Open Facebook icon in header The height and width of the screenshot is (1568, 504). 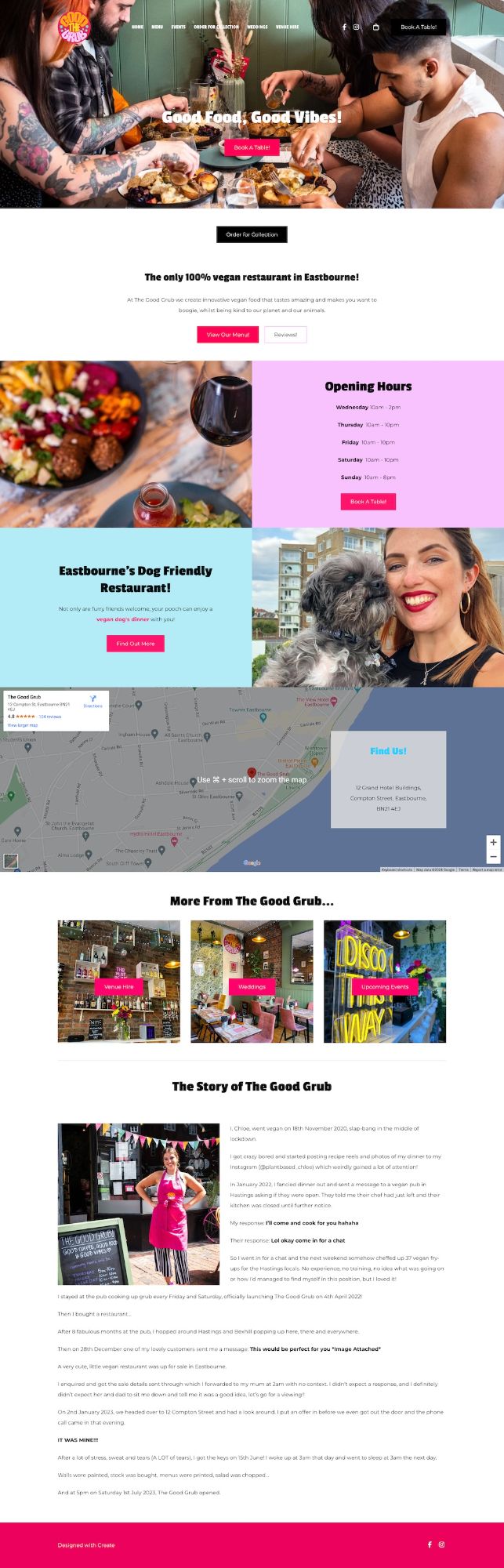pos(343,27)
